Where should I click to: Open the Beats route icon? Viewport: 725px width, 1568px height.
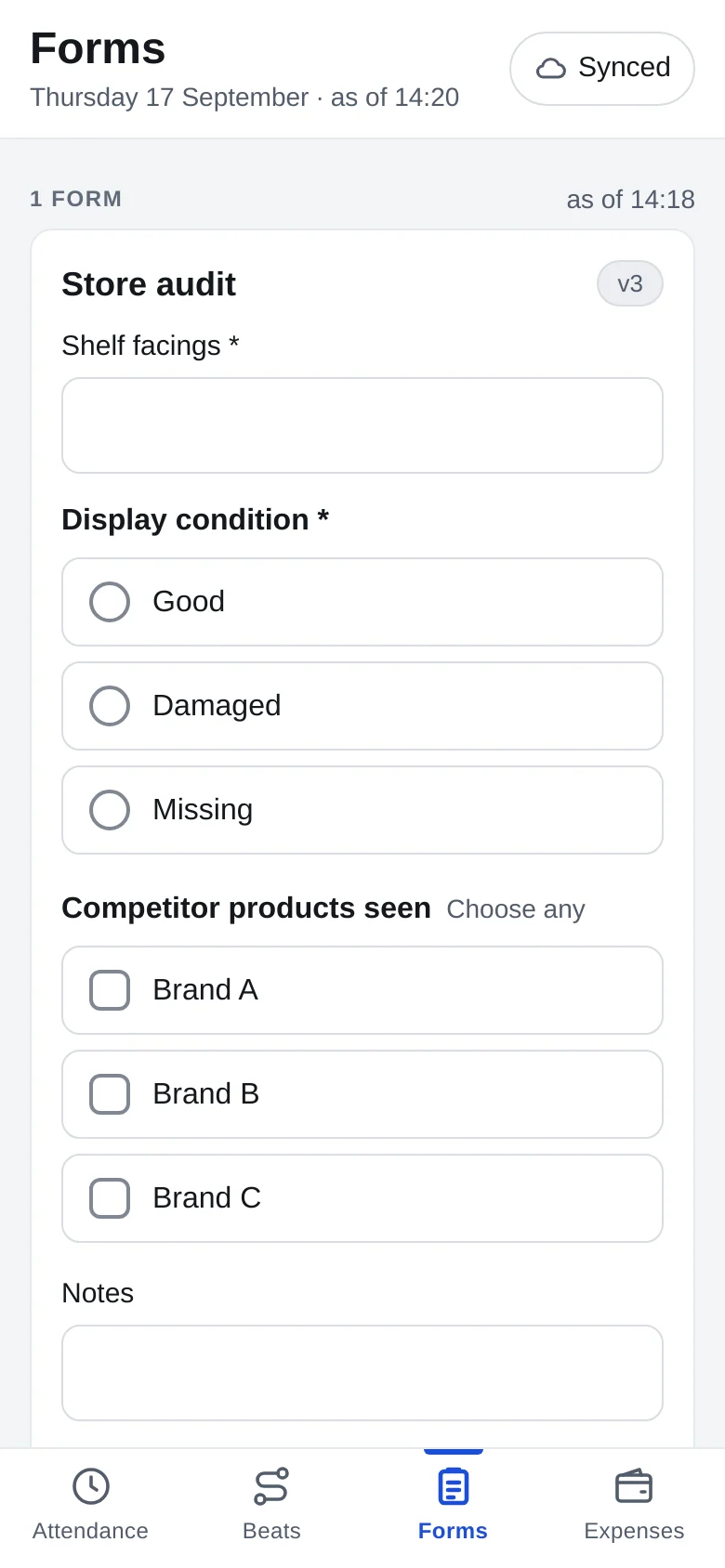point(271,1486)
